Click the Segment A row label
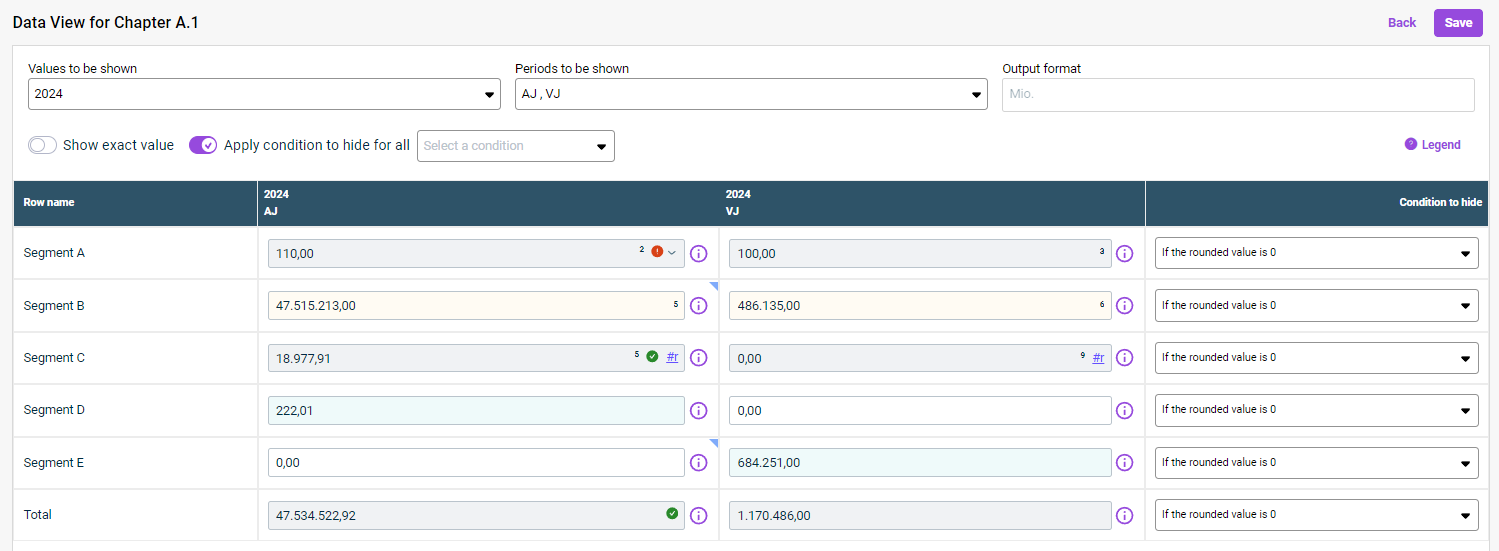Screen dimensions: 1499x551 point(54,253)
